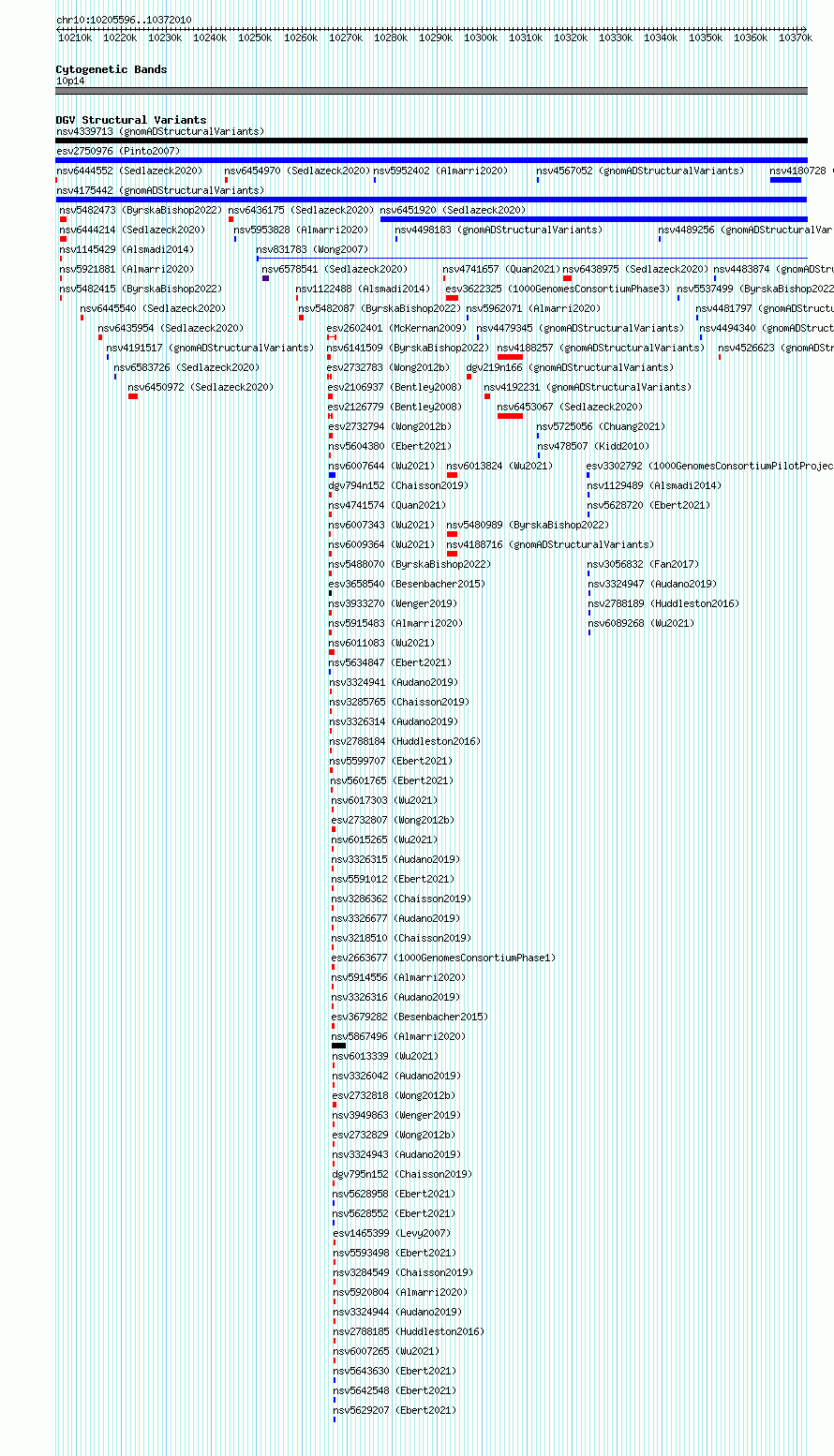
Task: Click the black bar under nsv5867496
Action: click(338, 1046)
